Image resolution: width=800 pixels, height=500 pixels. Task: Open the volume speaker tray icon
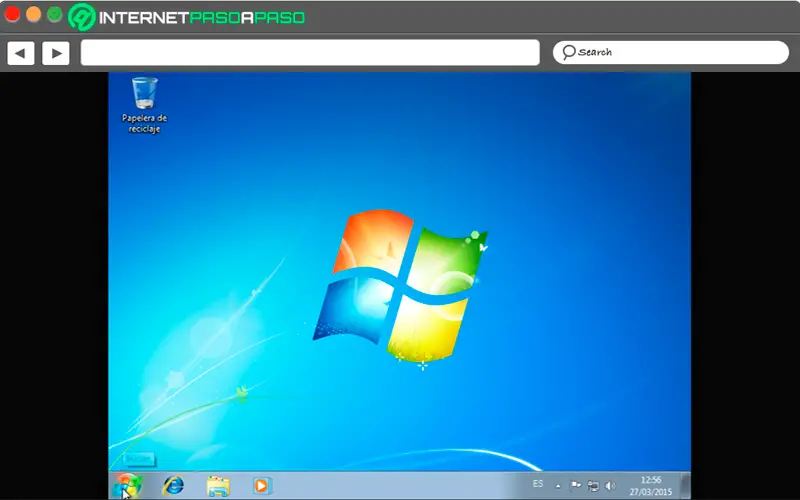click(x=610, y=486)
